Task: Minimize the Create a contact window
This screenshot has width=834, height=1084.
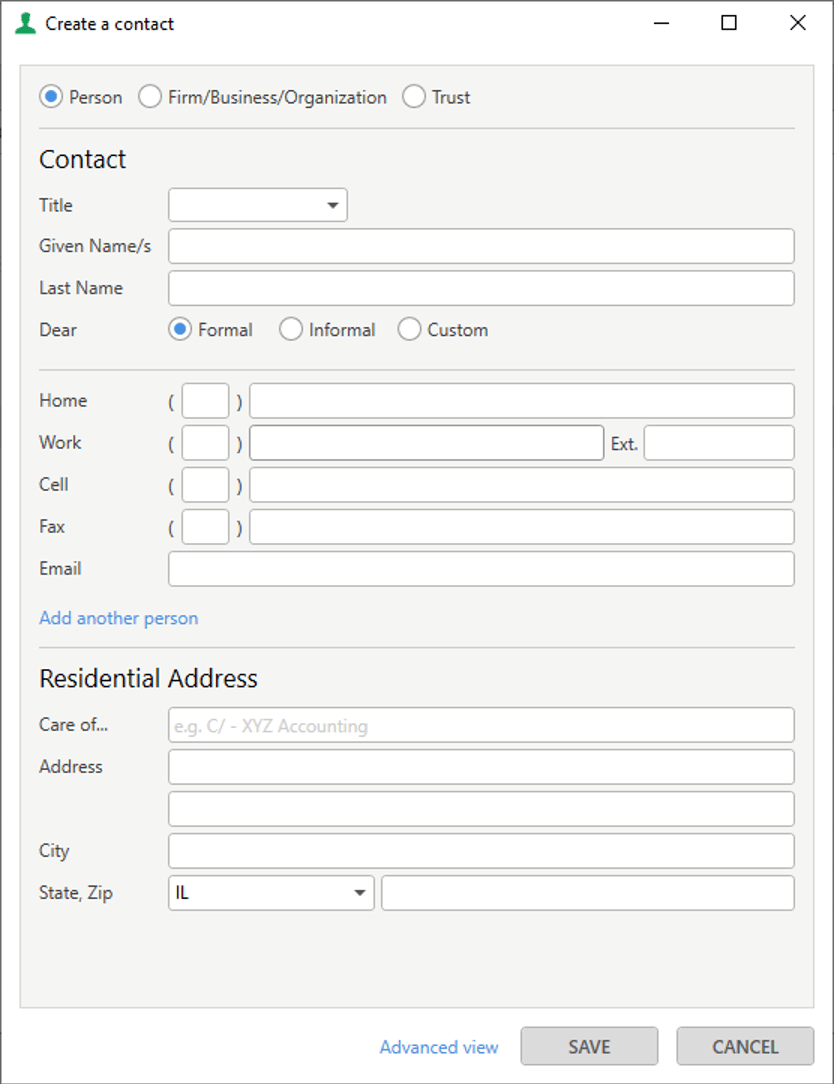Action: click(661, 23)
